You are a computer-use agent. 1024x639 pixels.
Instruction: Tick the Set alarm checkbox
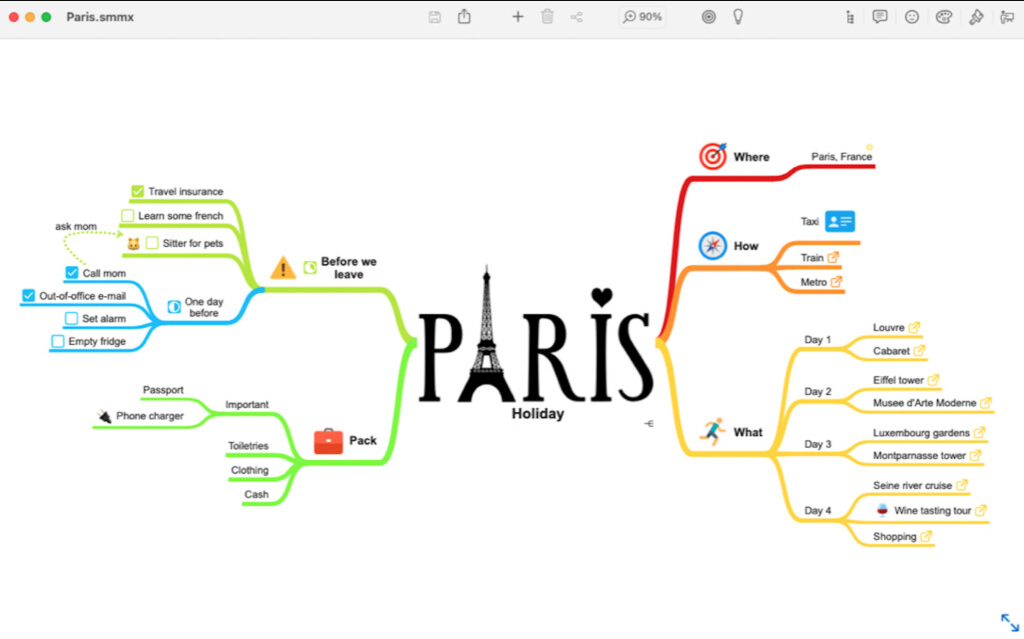tap(71, 319)
